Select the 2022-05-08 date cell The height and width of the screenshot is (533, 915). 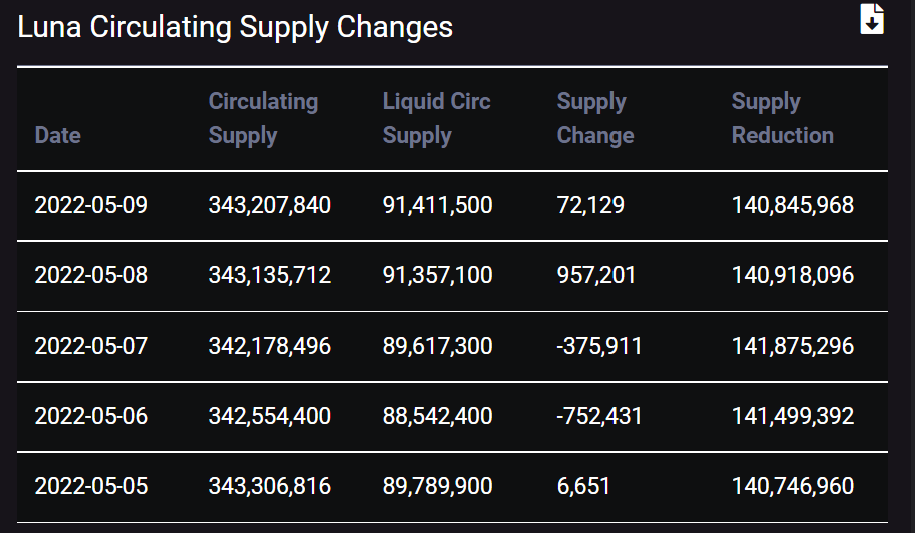point(91,275)
